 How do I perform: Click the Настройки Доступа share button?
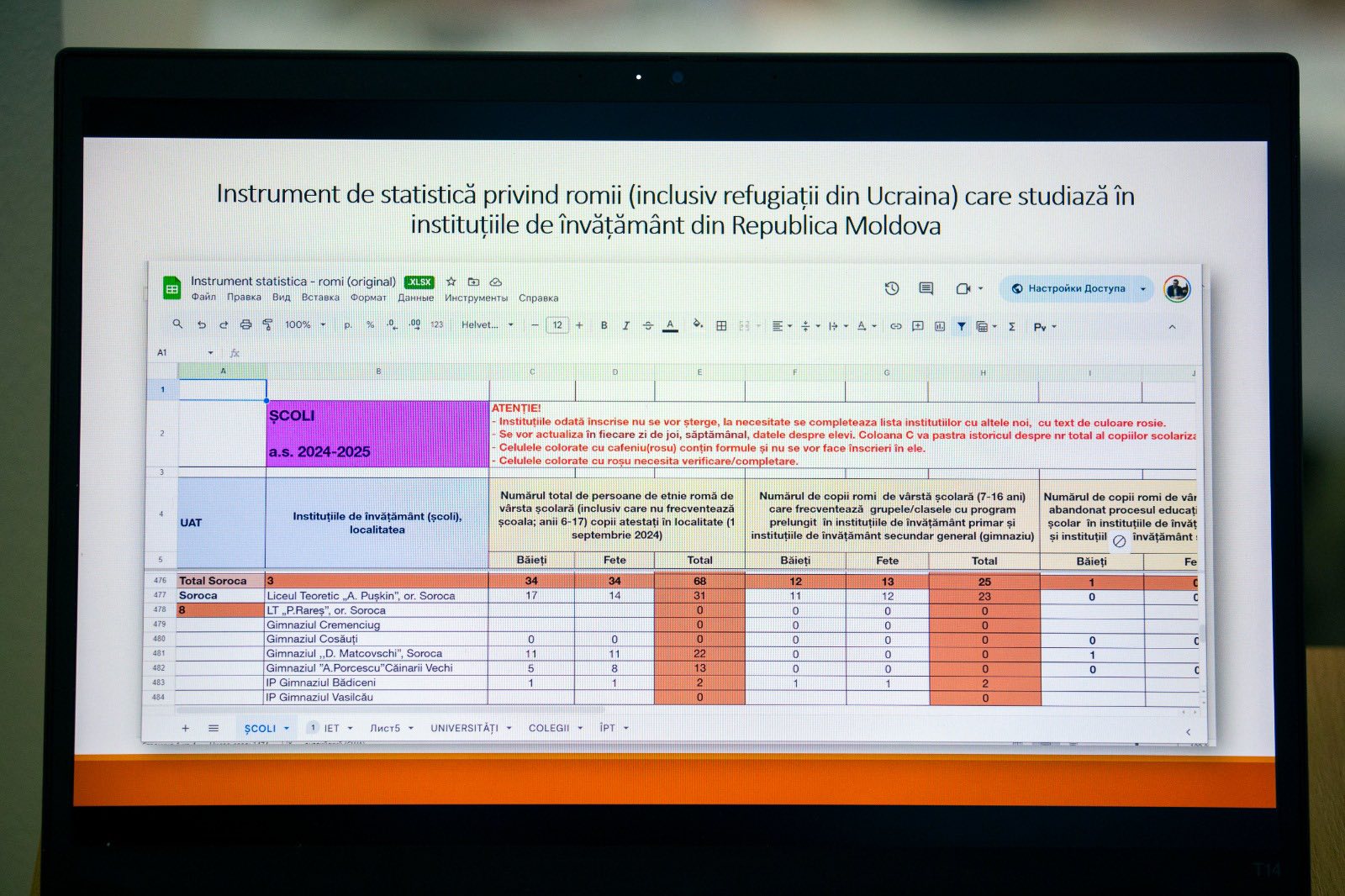[x=1076, y=288]
